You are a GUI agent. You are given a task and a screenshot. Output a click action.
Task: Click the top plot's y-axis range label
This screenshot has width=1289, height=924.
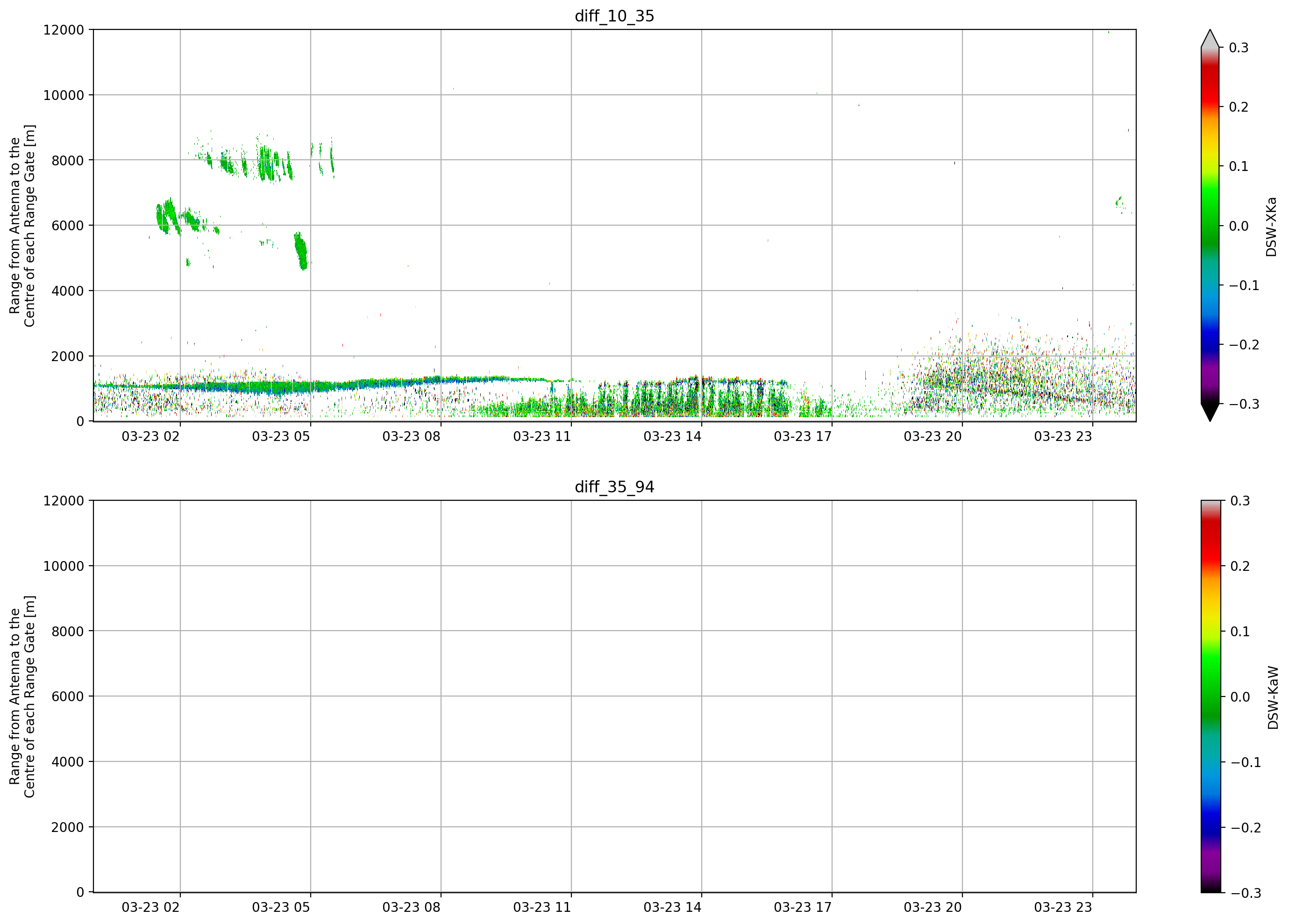click(22, 226)
